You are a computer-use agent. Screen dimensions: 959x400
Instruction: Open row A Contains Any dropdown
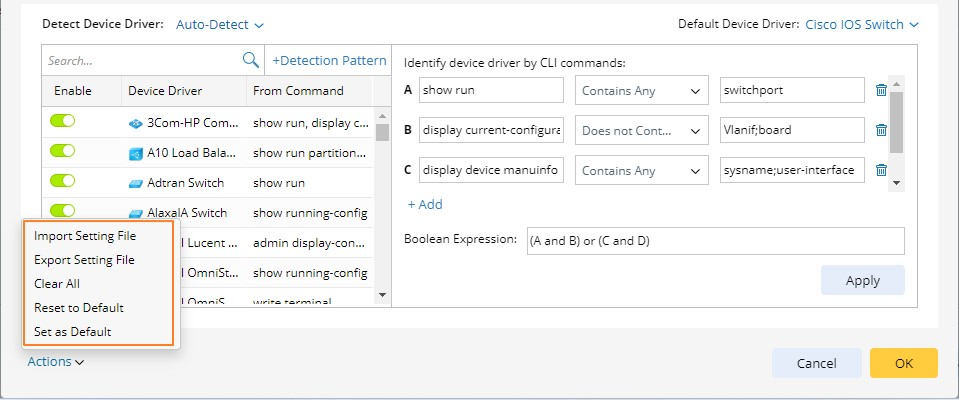pyautogui.click(x=642, y=90)
